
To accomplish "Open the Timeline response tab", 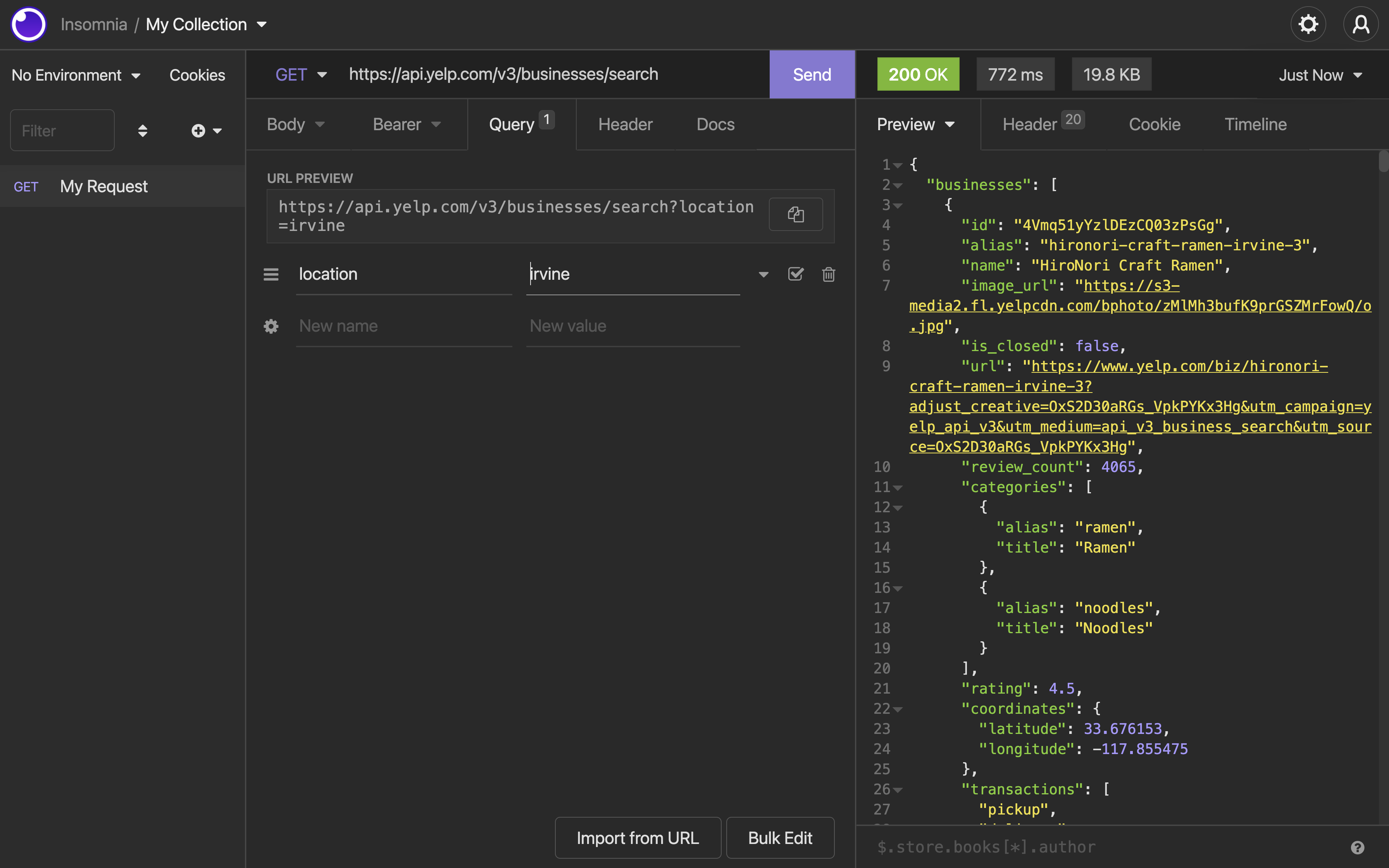I will click(1255, 124).
